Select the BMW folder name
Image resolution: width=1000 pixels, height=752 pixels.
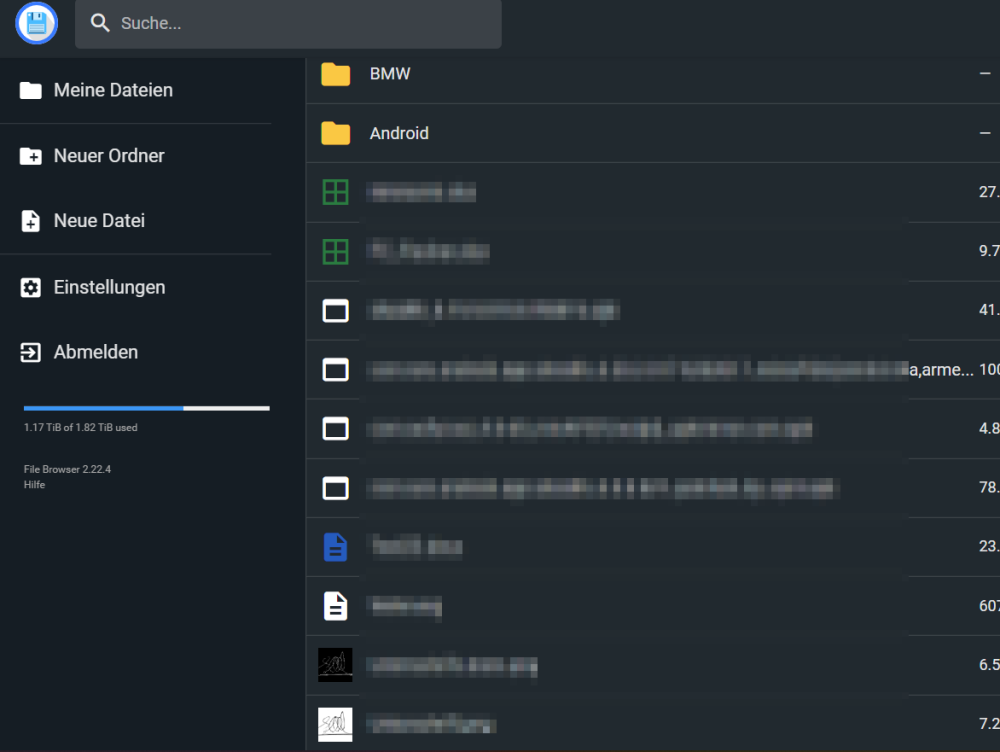coord(390,74)
